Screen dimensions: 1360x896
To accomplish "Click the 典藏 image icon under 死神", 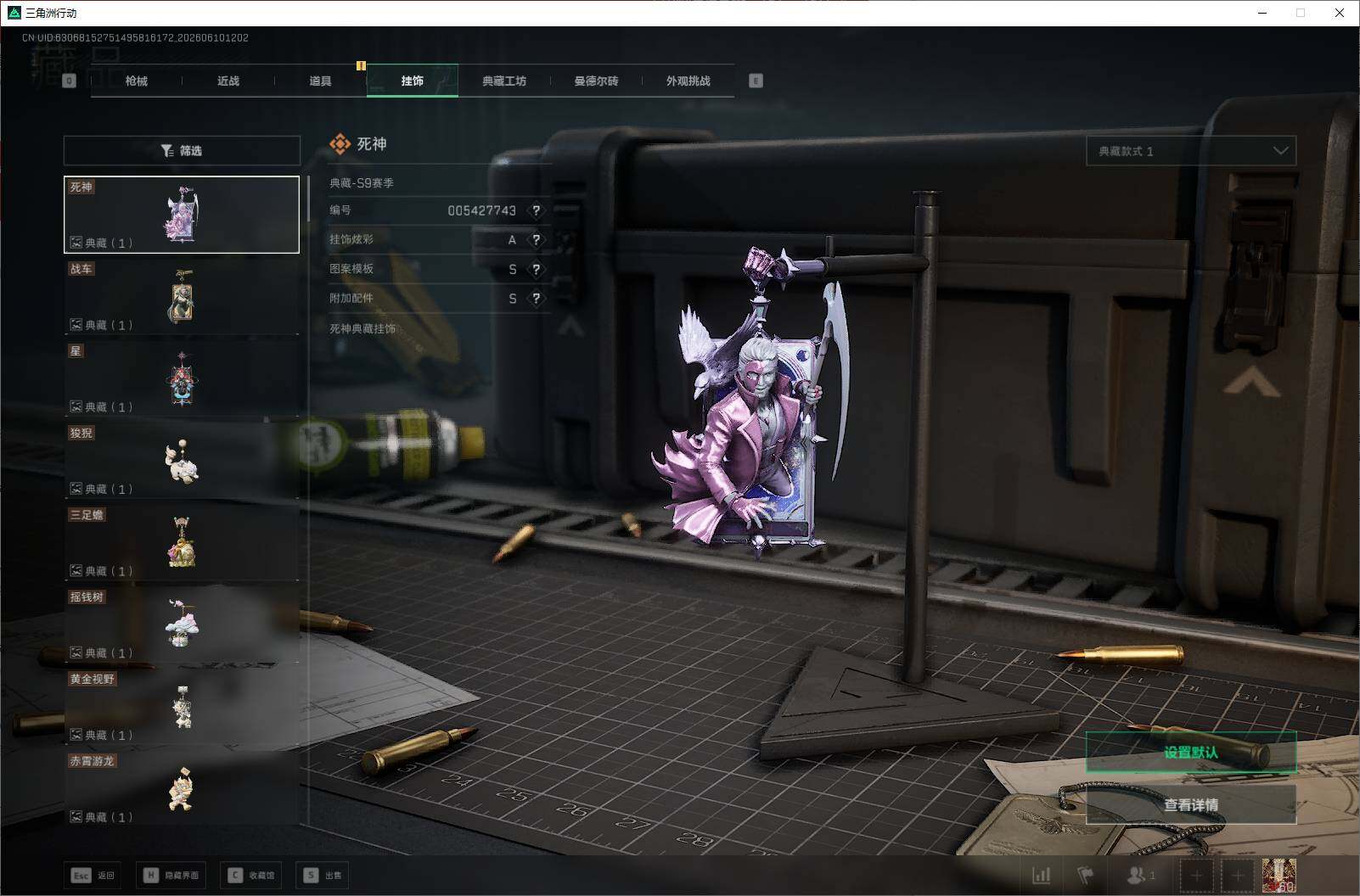I will pyautogui.click(x=76, y=243).
